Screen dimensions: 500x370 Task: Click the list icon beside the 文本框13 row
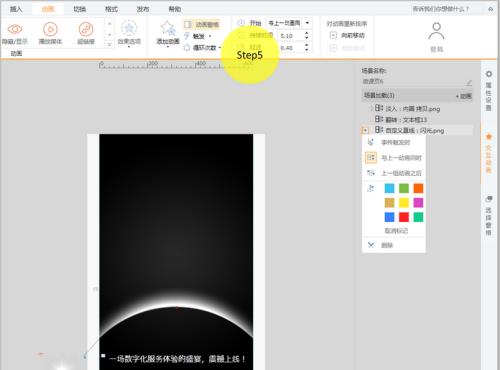[379, 119]
